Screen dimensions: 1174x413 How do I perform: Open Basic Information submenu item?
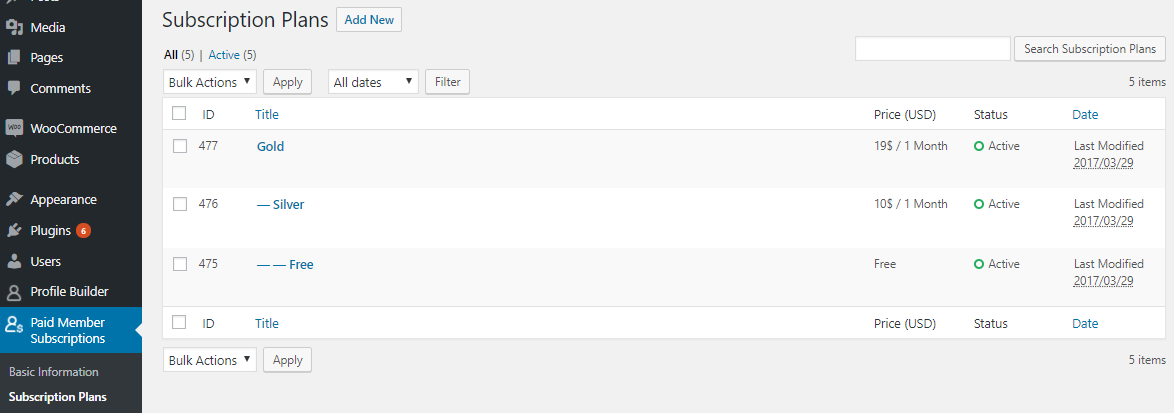click(54, 372)
